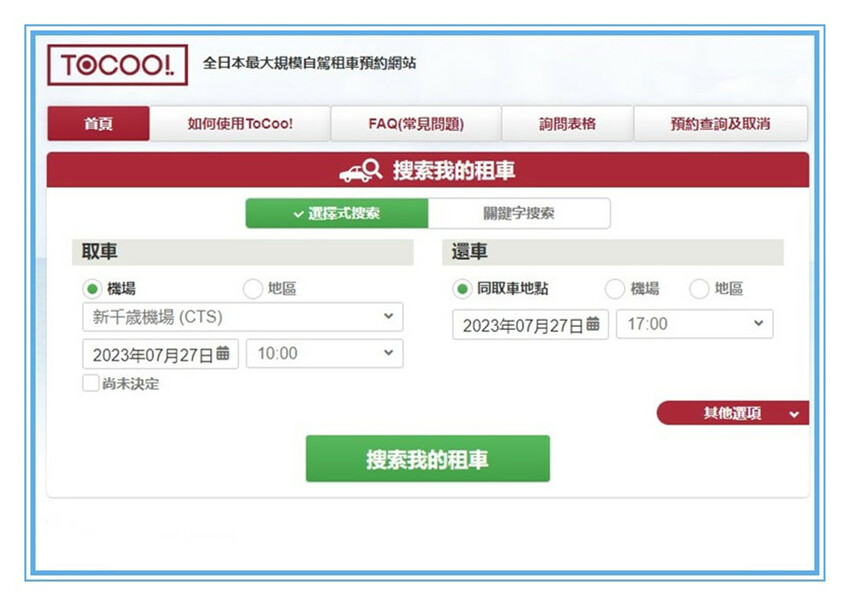Screen dimensions: 850x606
Task: Click the car search icon in header
Action: point(360,171)
